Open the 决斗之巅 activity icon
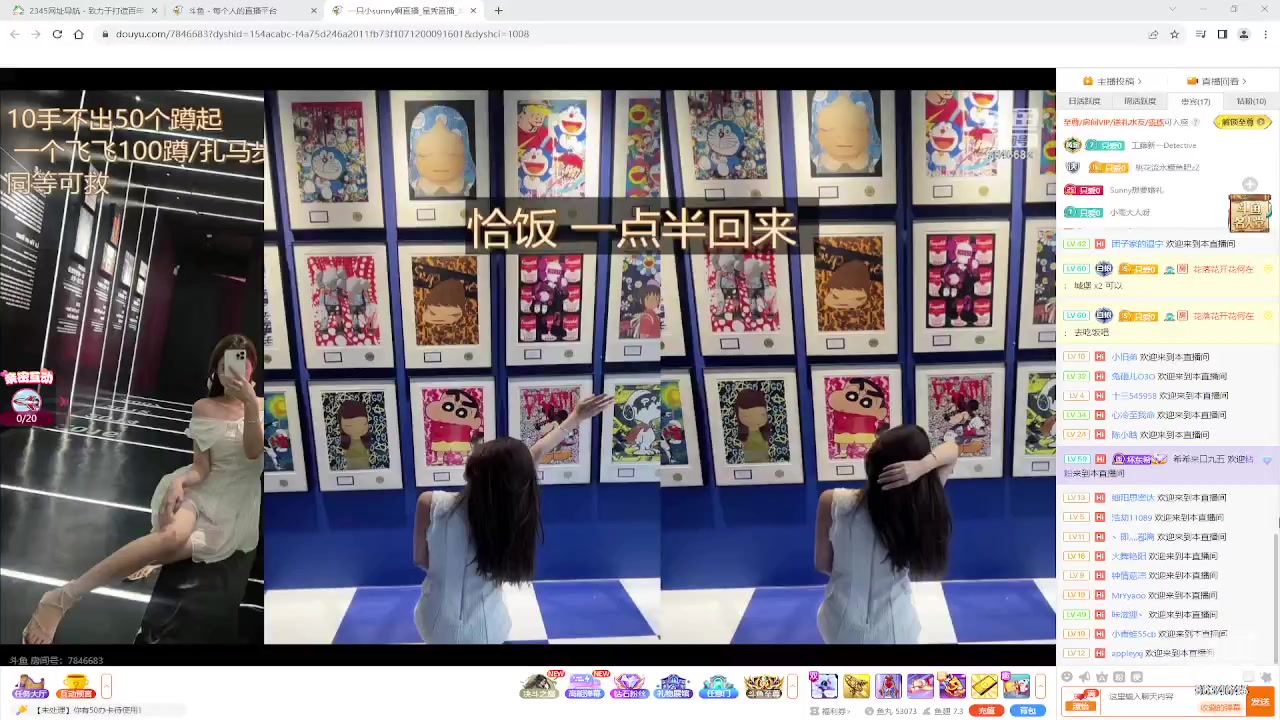Screen dimensions: 1280x720 [540, 686]
